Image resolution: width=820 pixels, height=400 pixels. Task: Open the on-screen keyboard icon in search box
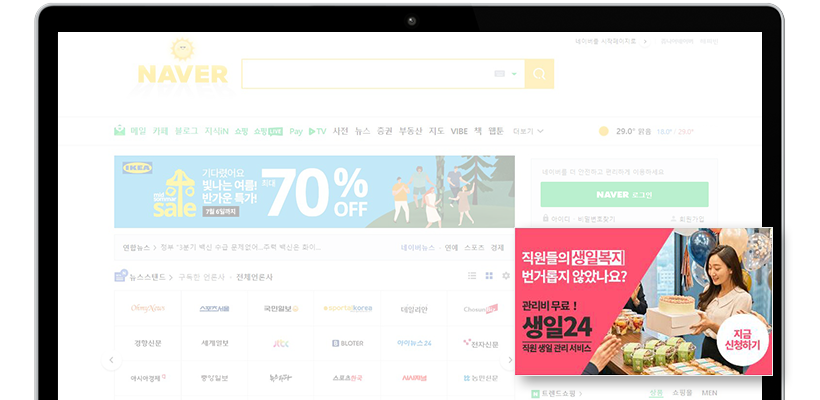point(499,74)
